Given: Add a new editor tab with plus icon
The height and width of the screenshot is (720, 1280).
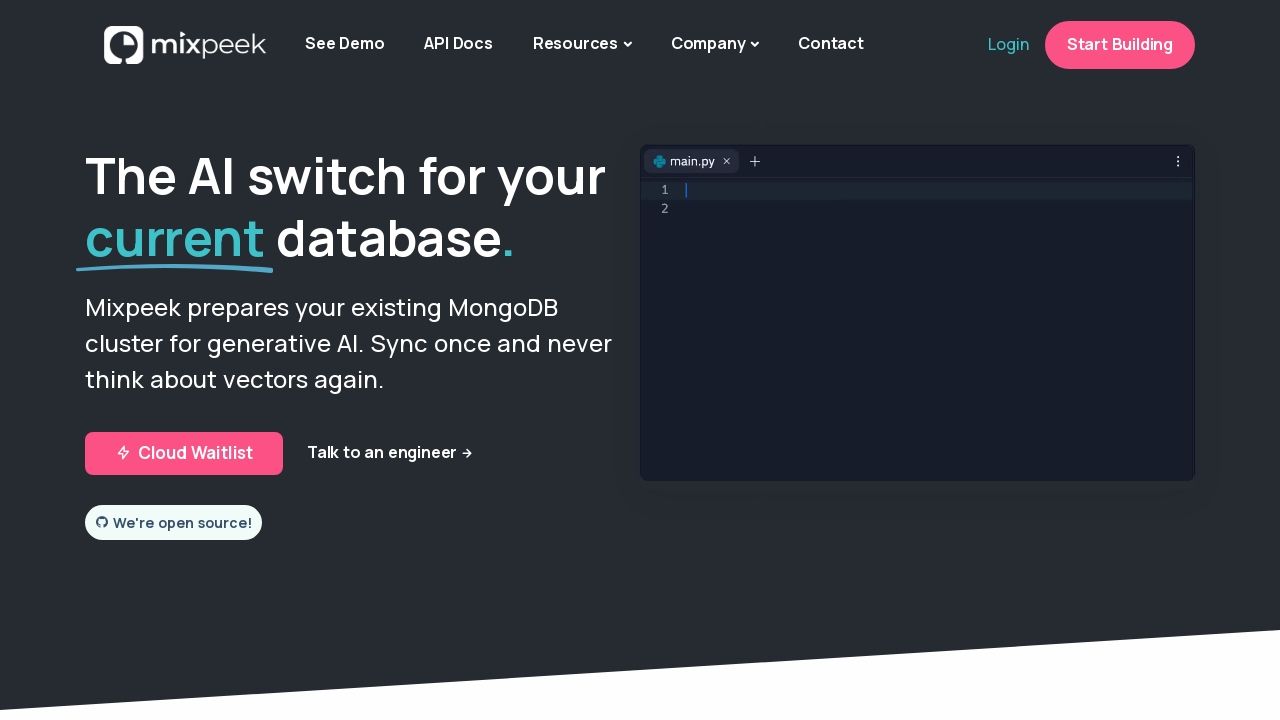Looking at the screenshot, I should point(755,161).
